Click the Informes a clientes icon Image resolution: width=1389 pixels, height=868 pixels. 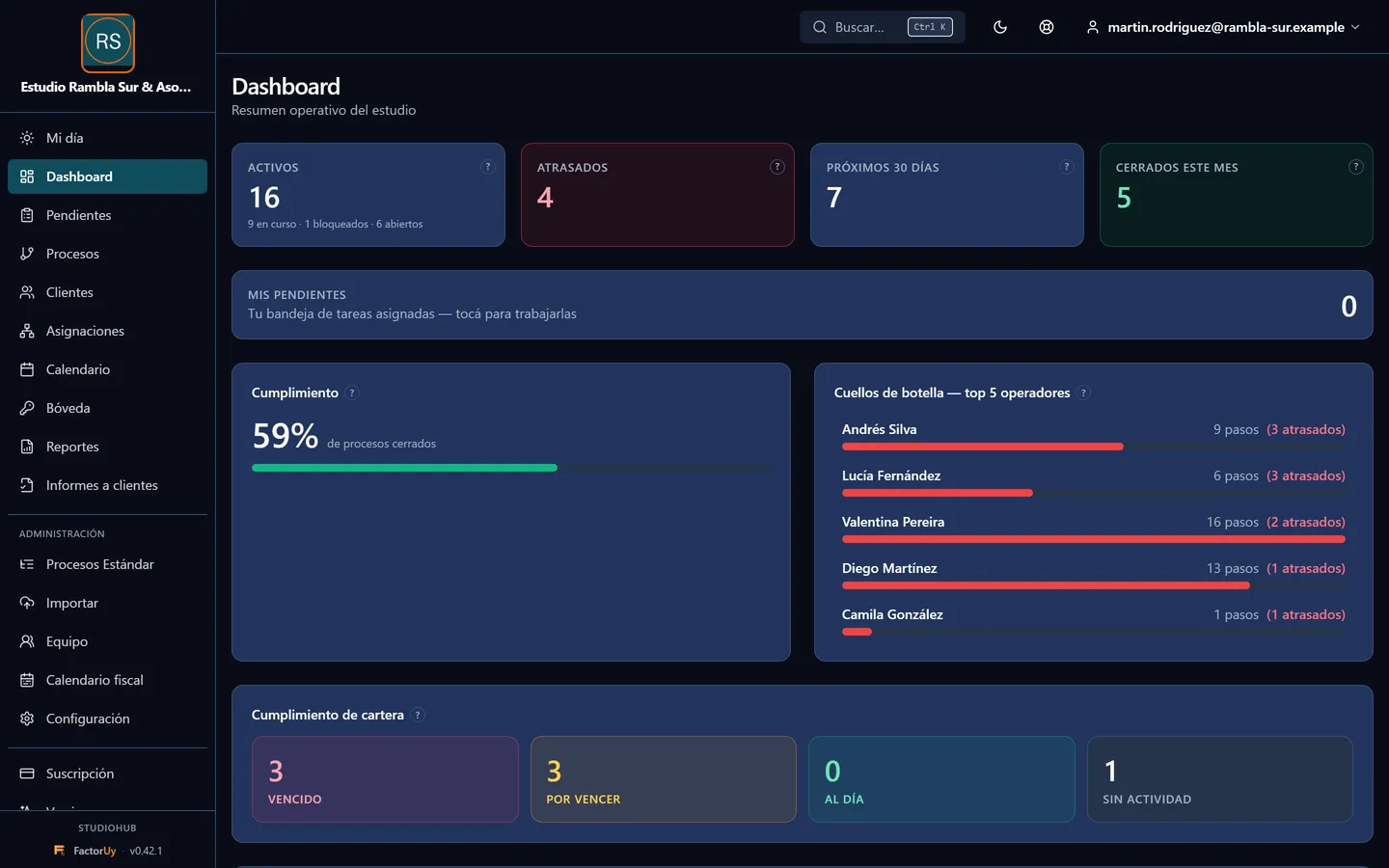27,485
